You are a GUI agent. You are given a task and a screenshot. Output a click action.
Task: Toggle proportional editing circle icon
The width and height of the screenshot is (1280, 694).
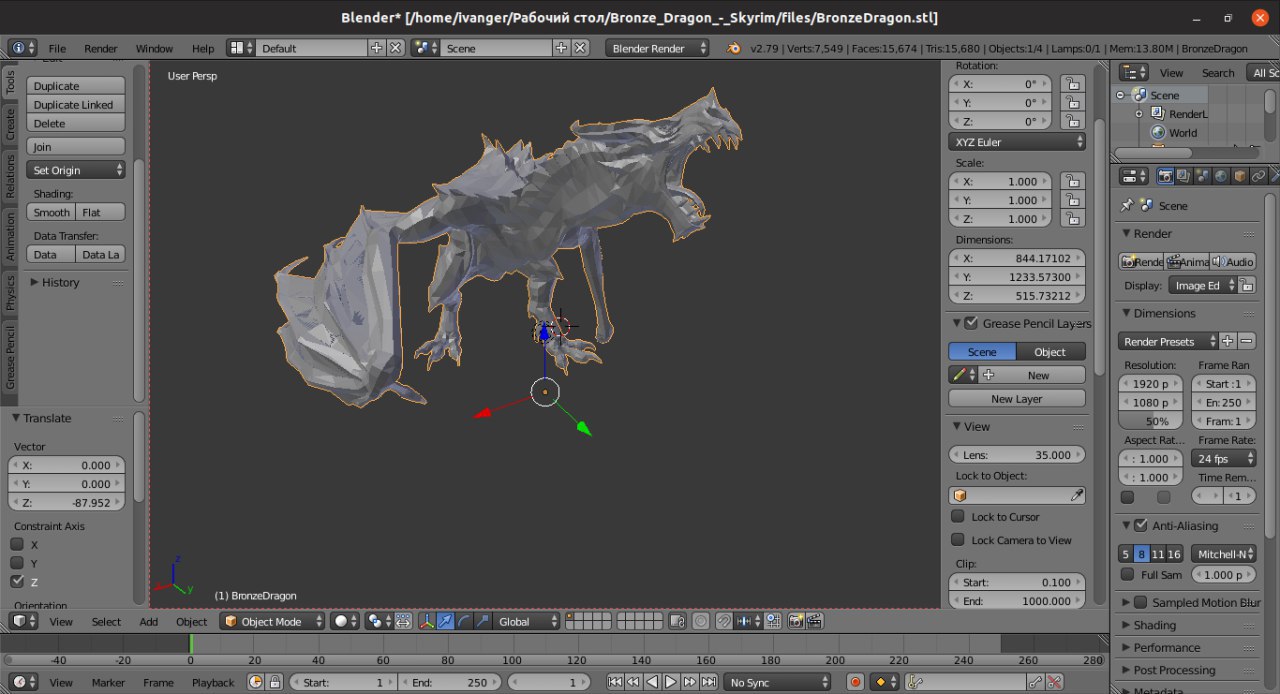click(700, 621)
